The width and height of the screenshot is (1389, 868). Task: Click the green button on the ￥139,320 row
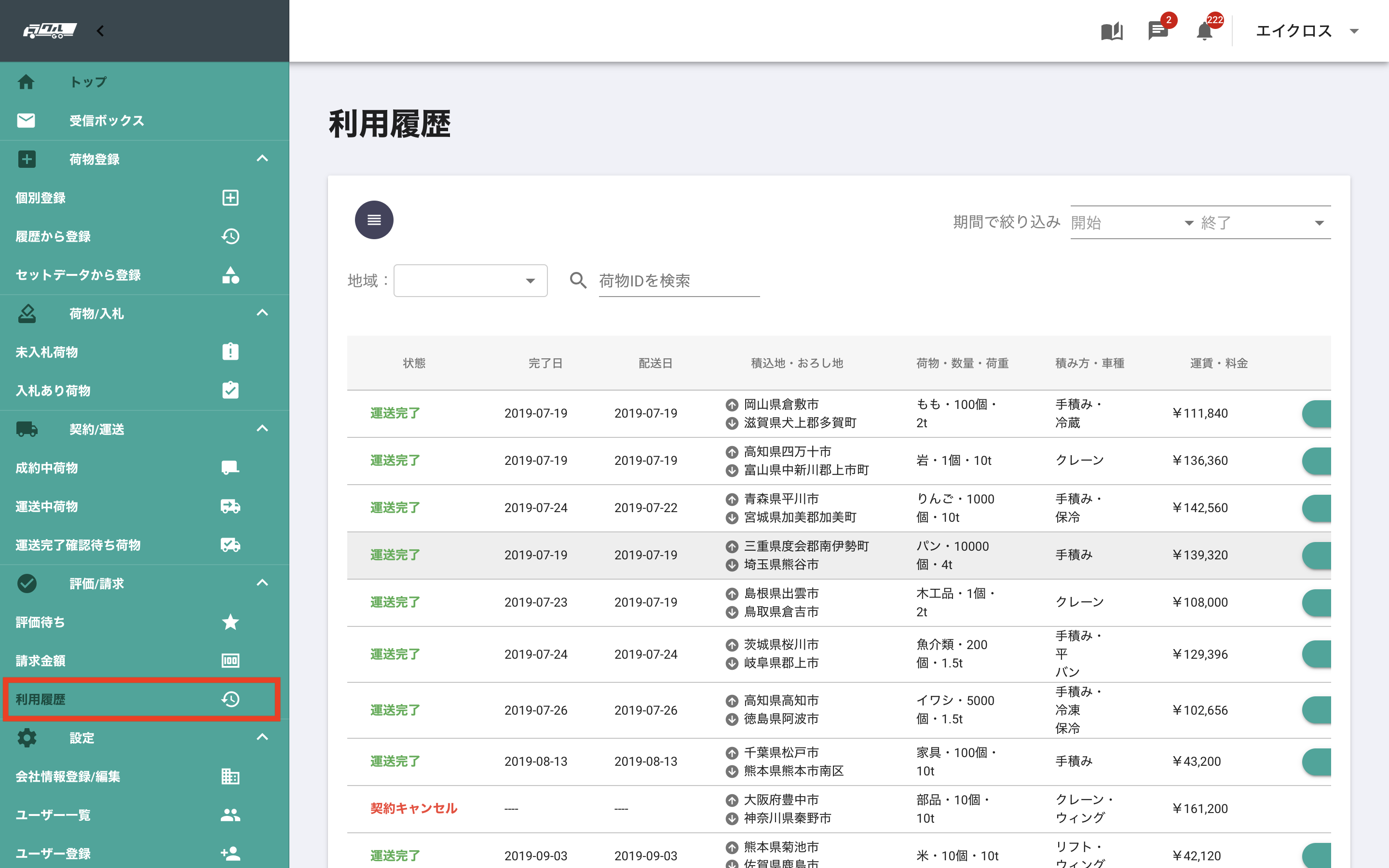coord(1316,555)
